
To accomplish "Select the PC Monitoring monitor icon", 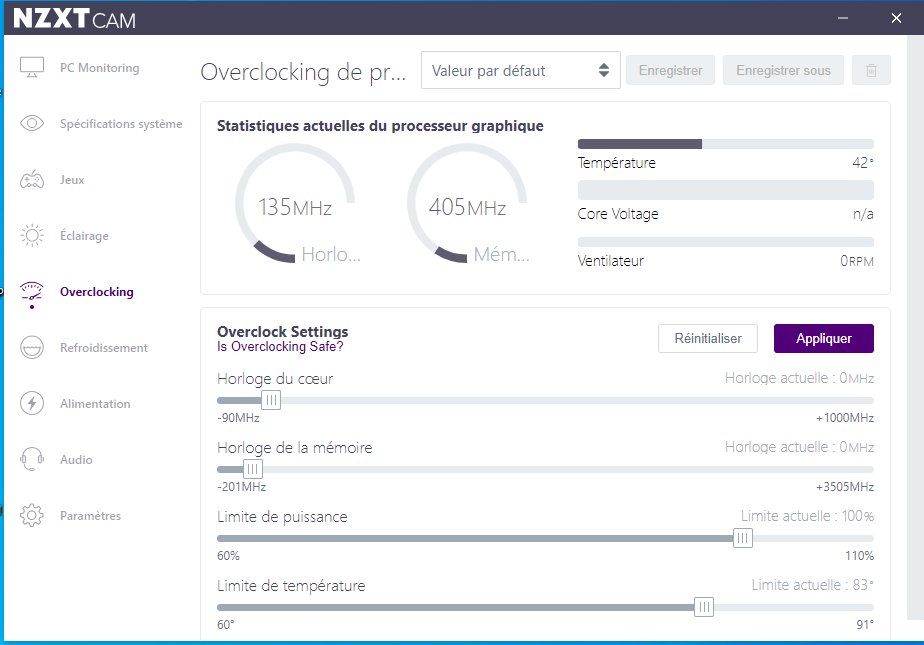I will [32, 65].
